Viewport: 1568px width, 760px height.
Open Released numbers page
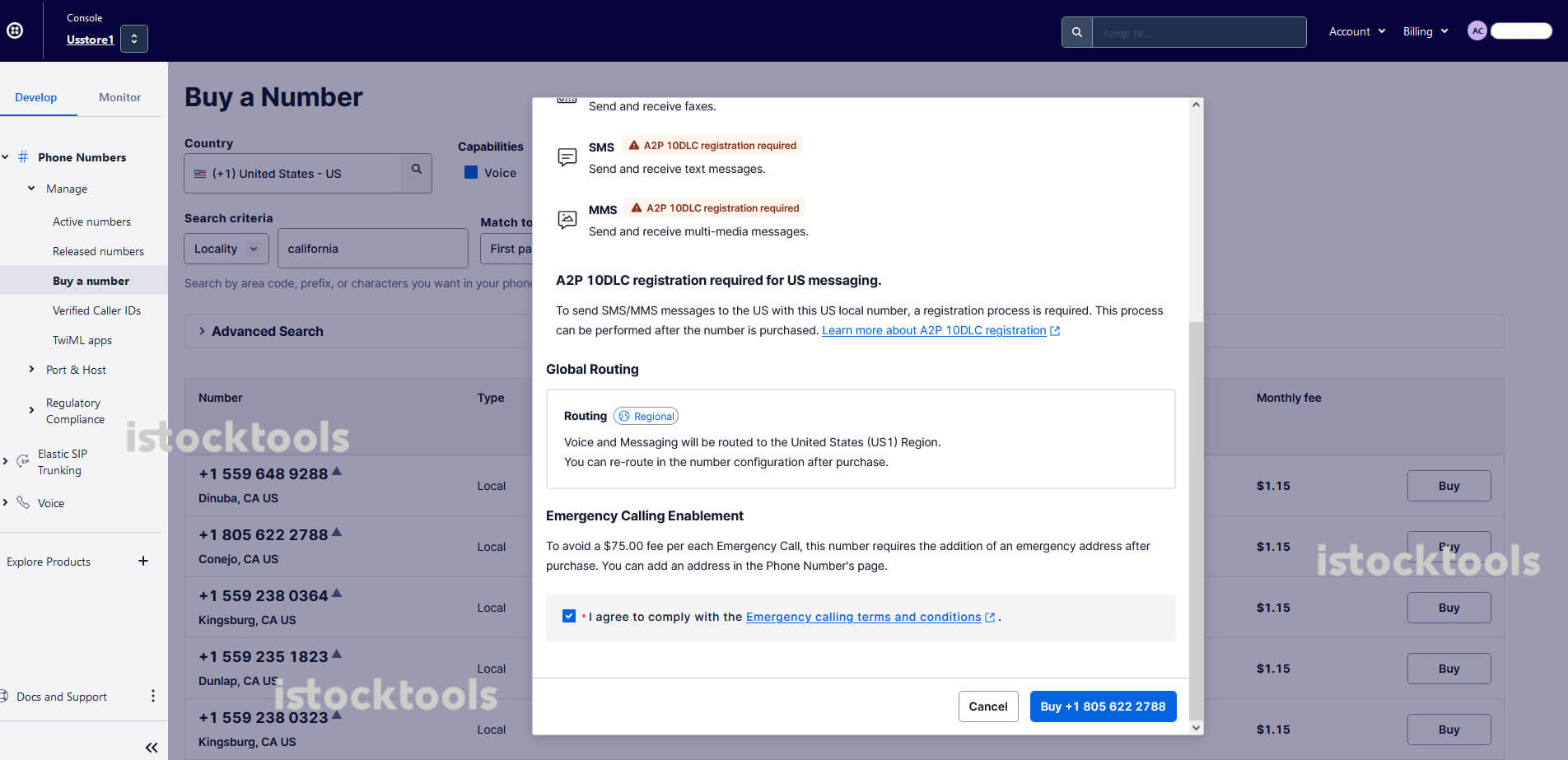coord(98,251)
